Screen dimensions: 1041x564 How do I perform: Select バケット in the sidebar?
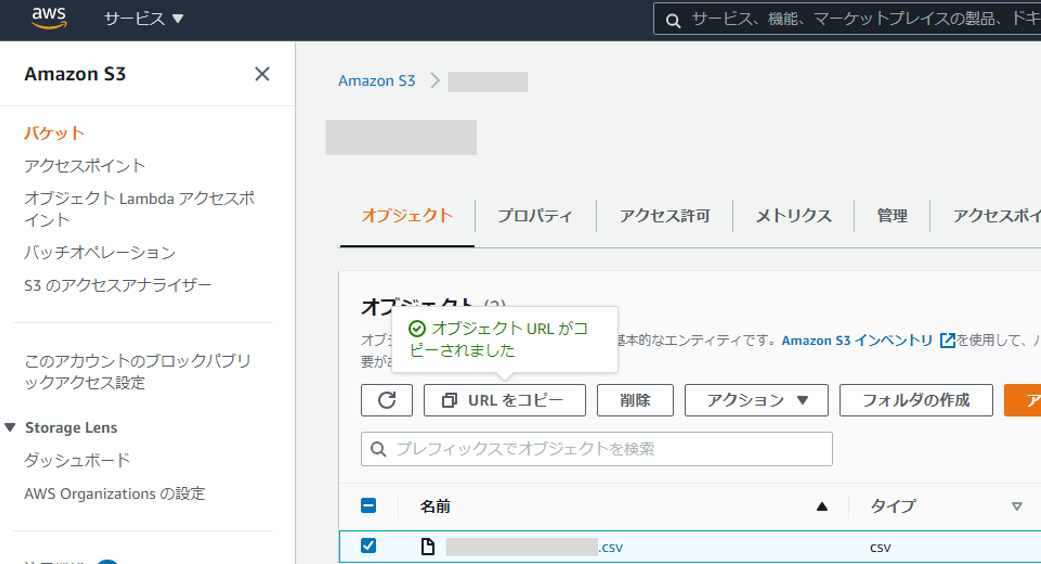(54, 133)
